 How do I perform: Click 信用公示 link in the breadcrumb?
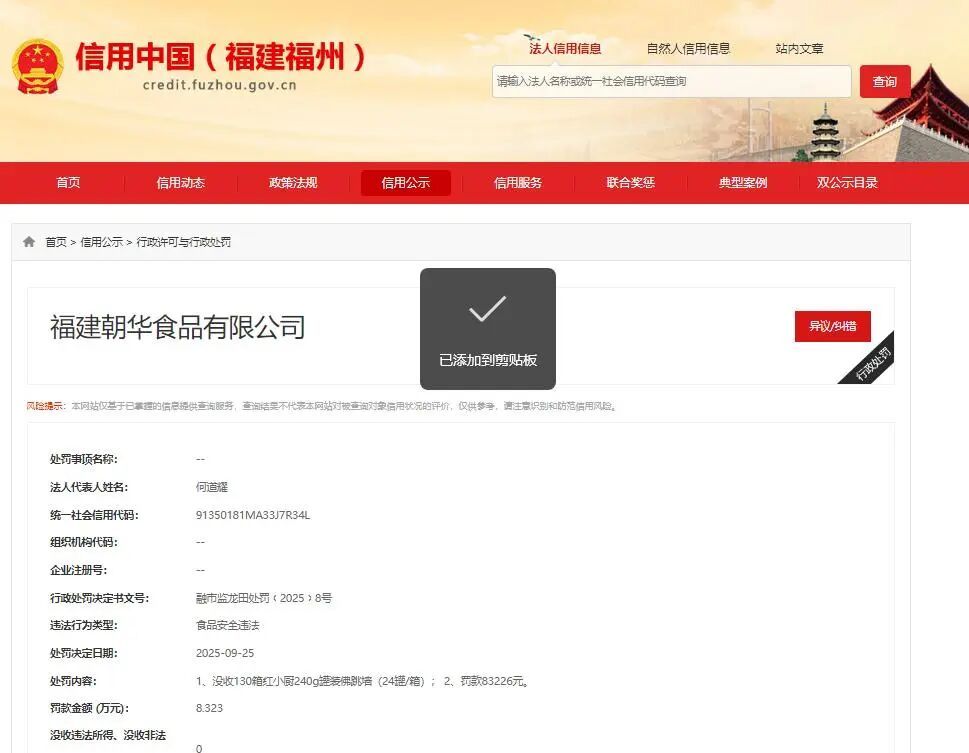coord(102,242)
